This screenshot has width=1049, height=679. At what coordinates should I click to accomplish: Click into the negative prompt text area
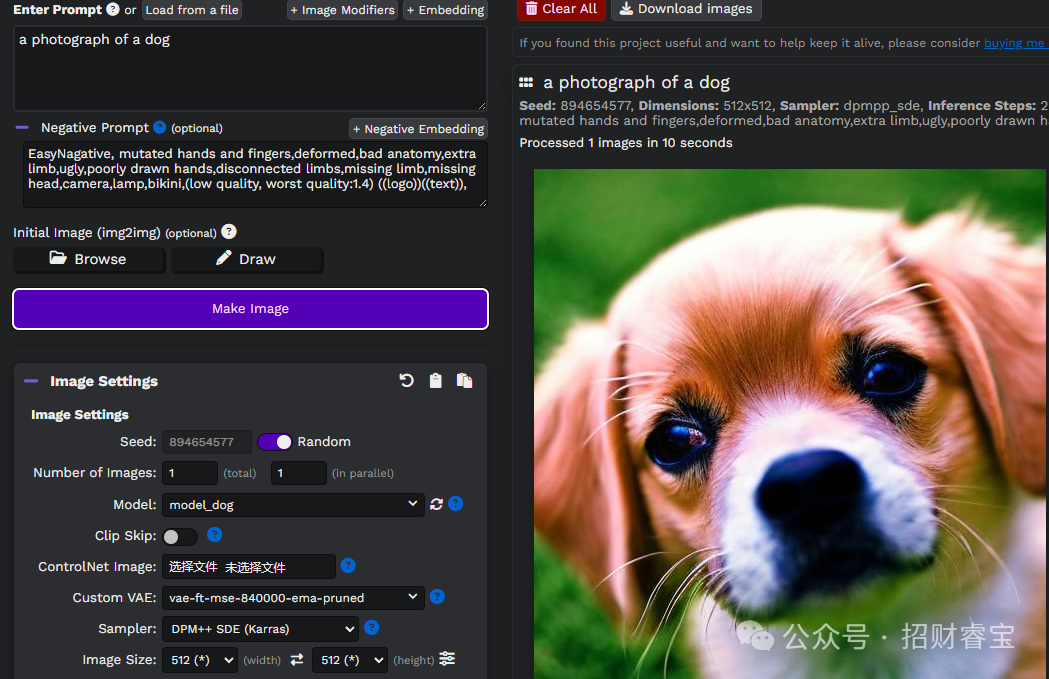(x=255, y=174)
